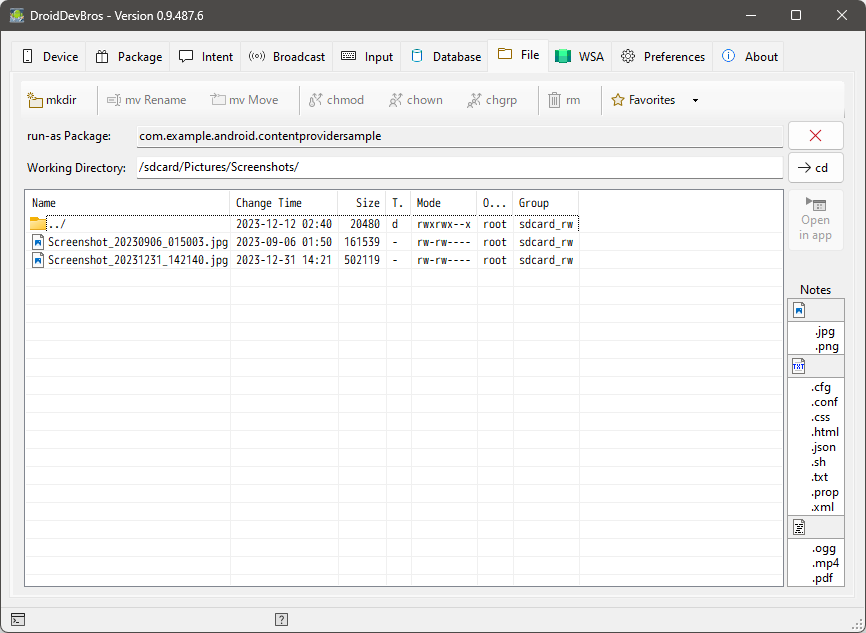This screenshot has height=633, width=866.
Task: Click the 161539 size cell
Action: pyautogui.click(x=362, y=242)
